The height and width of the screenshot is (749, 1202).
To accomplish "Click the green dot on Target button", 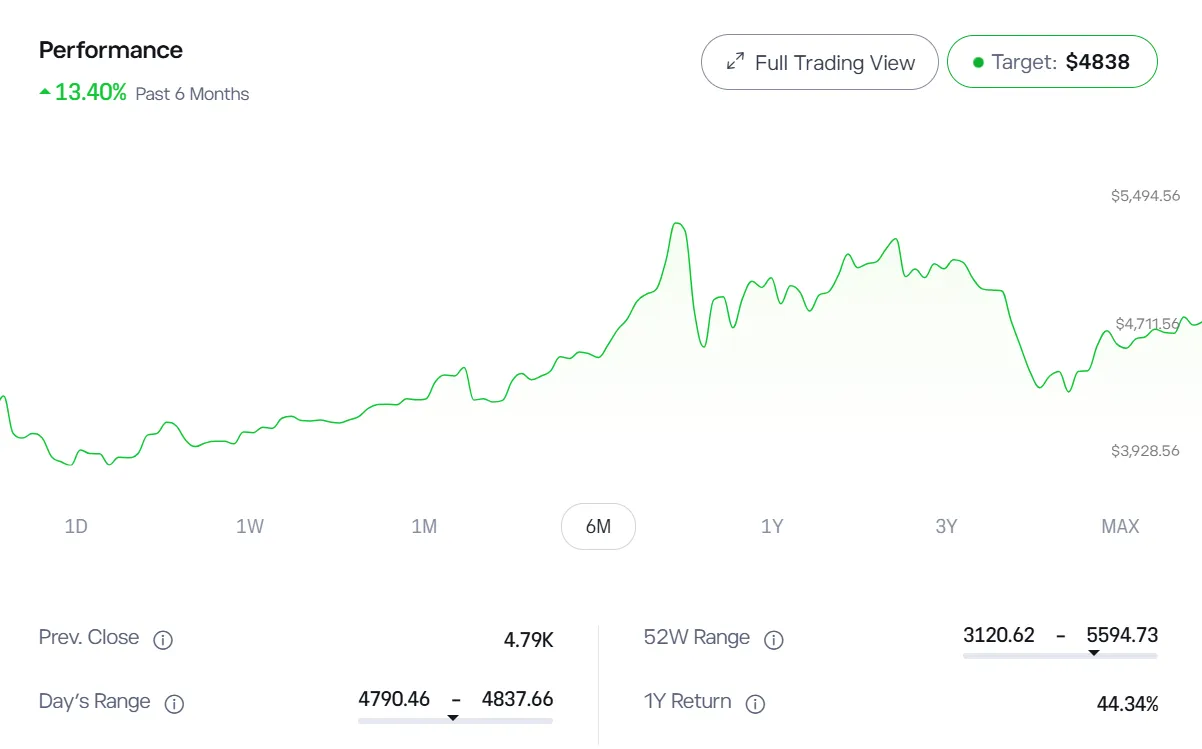I will coord(978,62).
